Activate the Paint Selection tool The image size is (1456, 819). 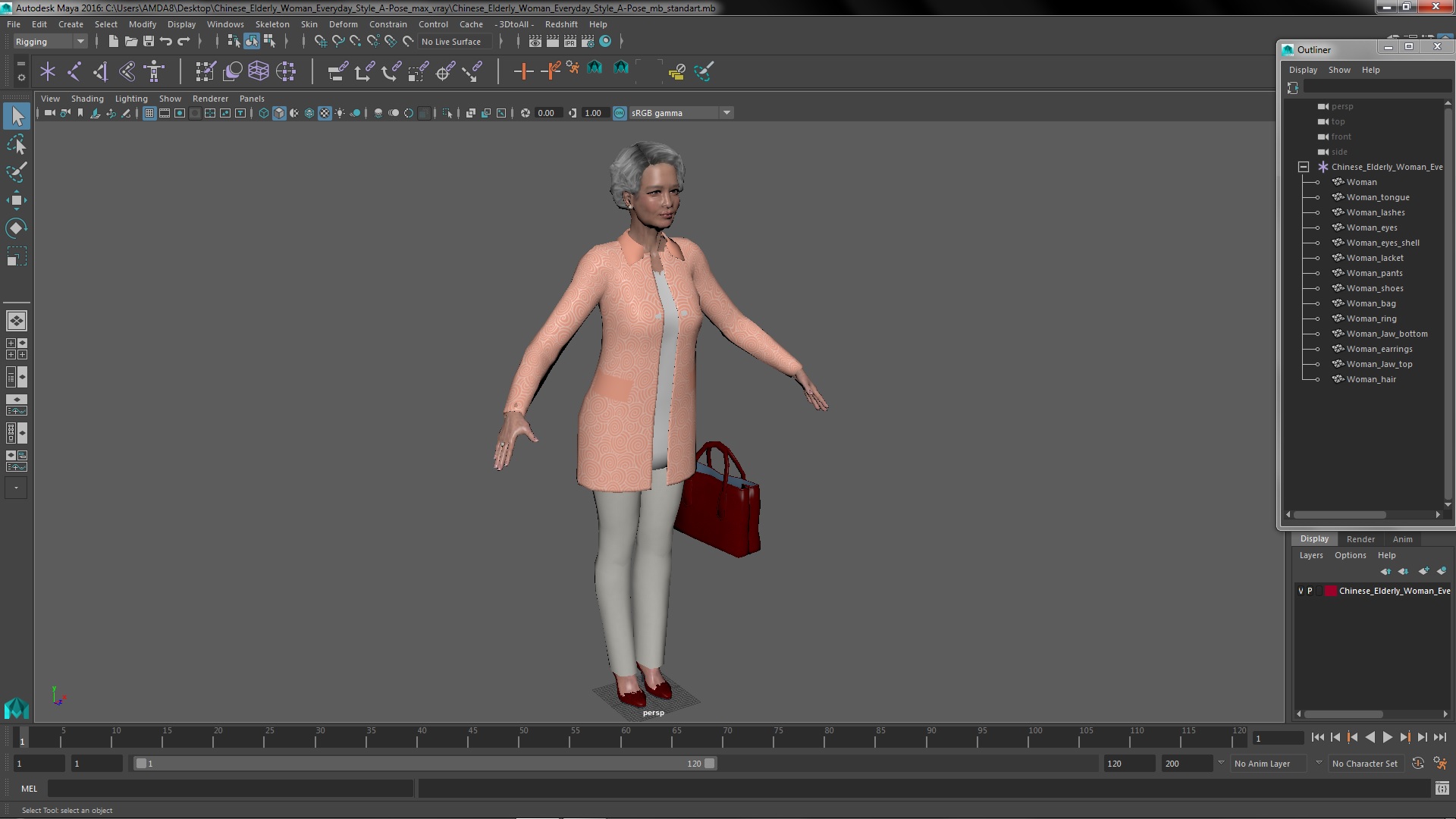[17, 172]
